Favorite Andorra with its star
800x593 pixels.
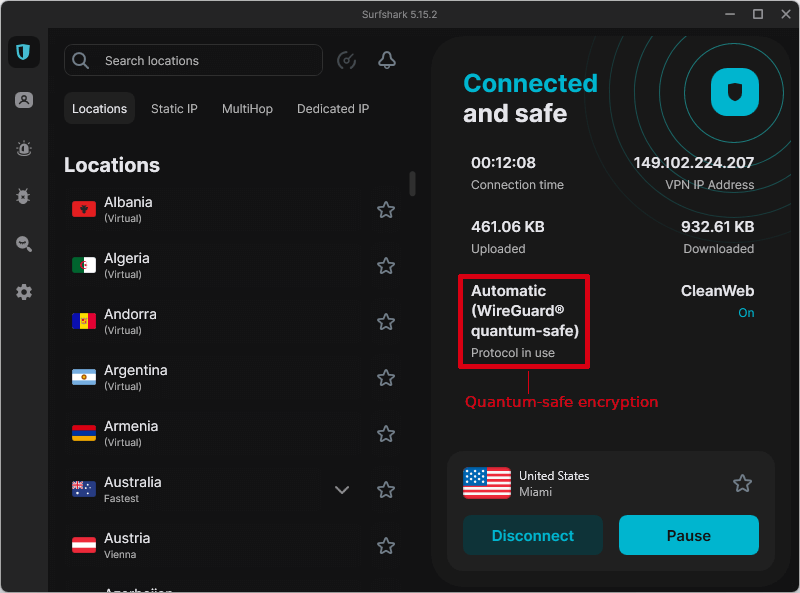386,322
